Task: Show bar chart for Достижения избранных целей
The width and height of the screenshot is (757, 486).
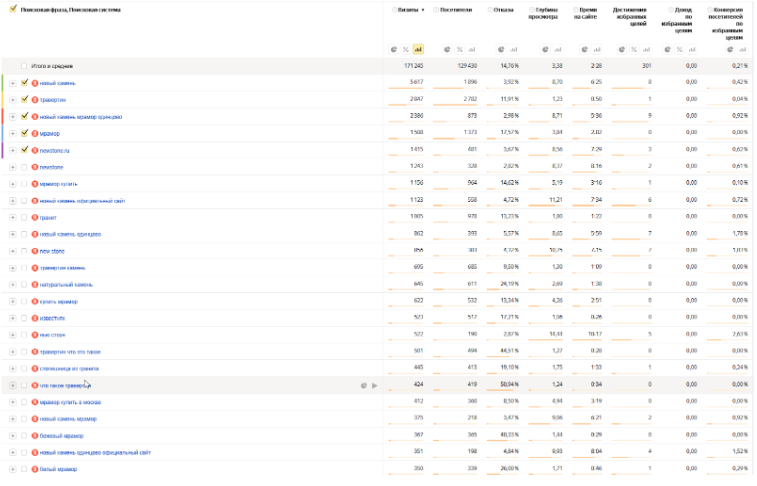Action: pyautogui.click(x=646, y=49)
